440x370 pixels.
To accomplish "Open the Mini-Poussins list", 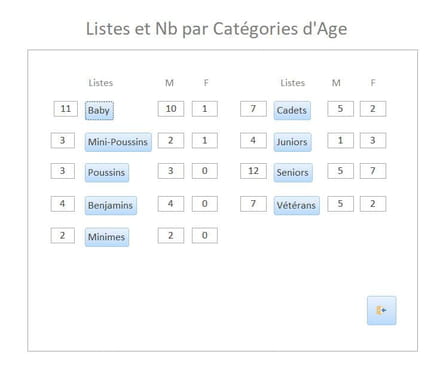I will tap(118, 142).
